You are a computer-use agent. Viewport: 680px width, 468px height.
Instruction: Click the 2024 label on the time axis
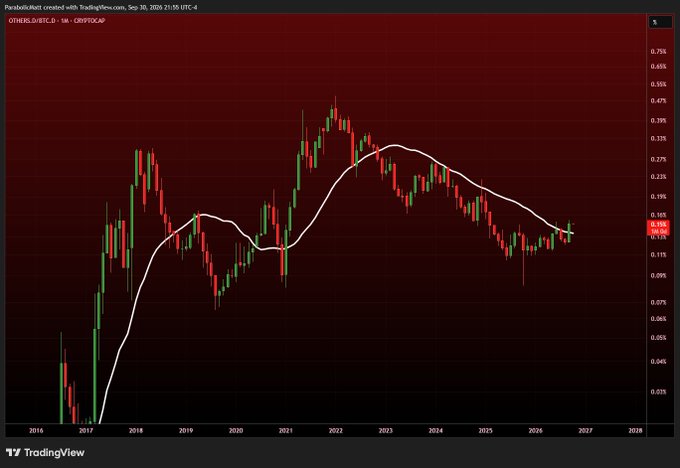435,431
